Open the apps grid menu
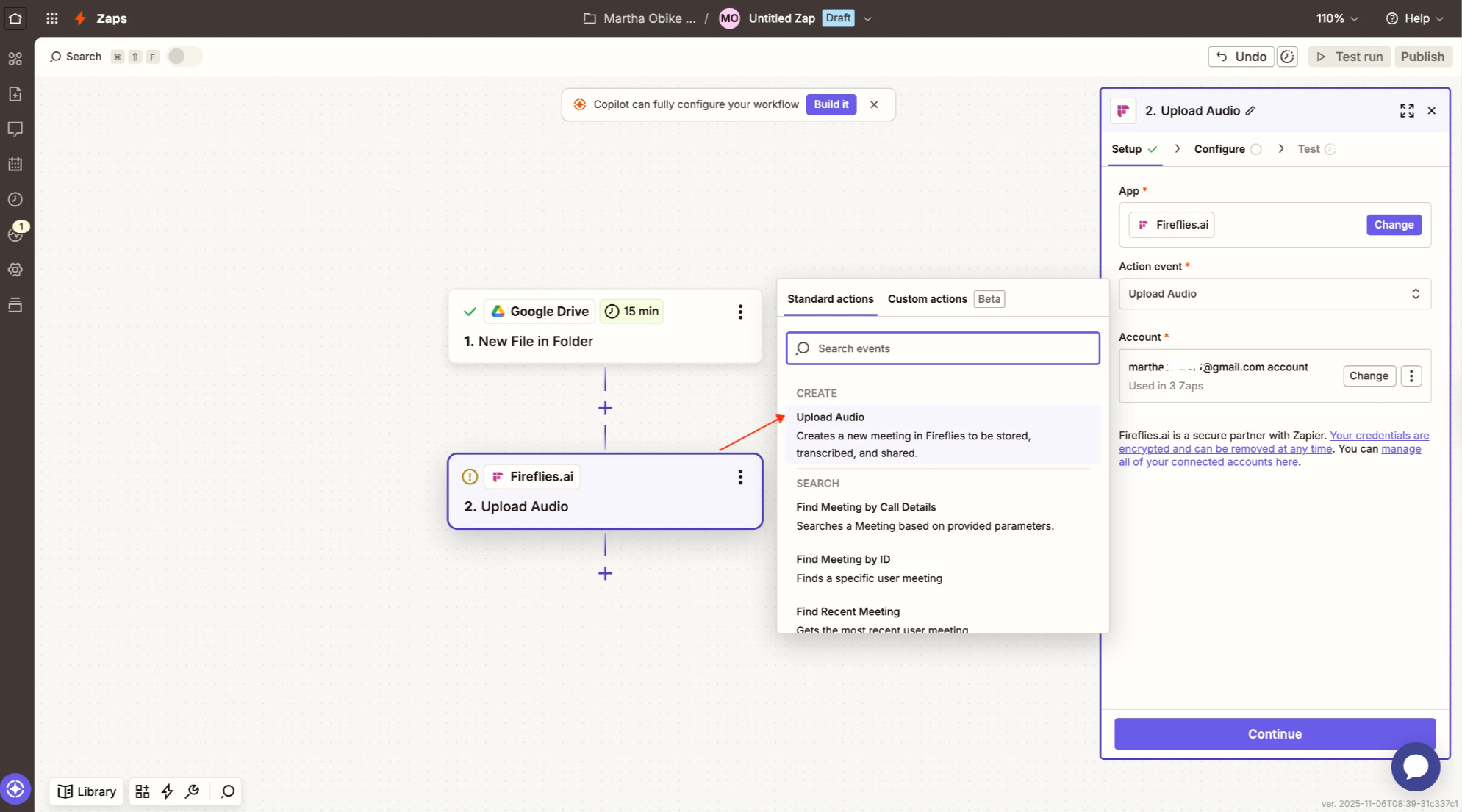 [x=52, y=18]
